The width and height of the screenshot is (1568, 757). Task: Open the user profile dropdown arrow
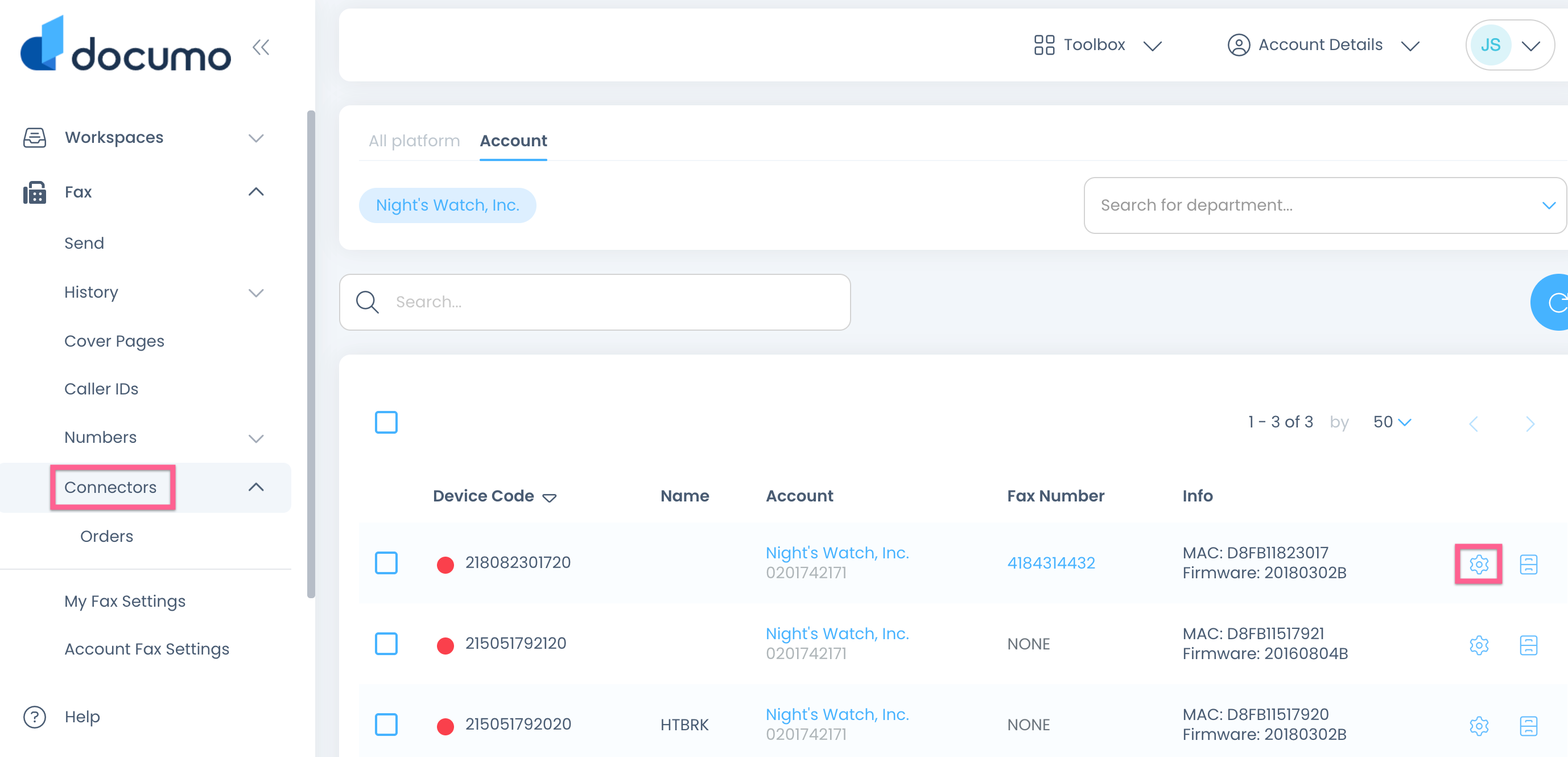pos(1530,46)
